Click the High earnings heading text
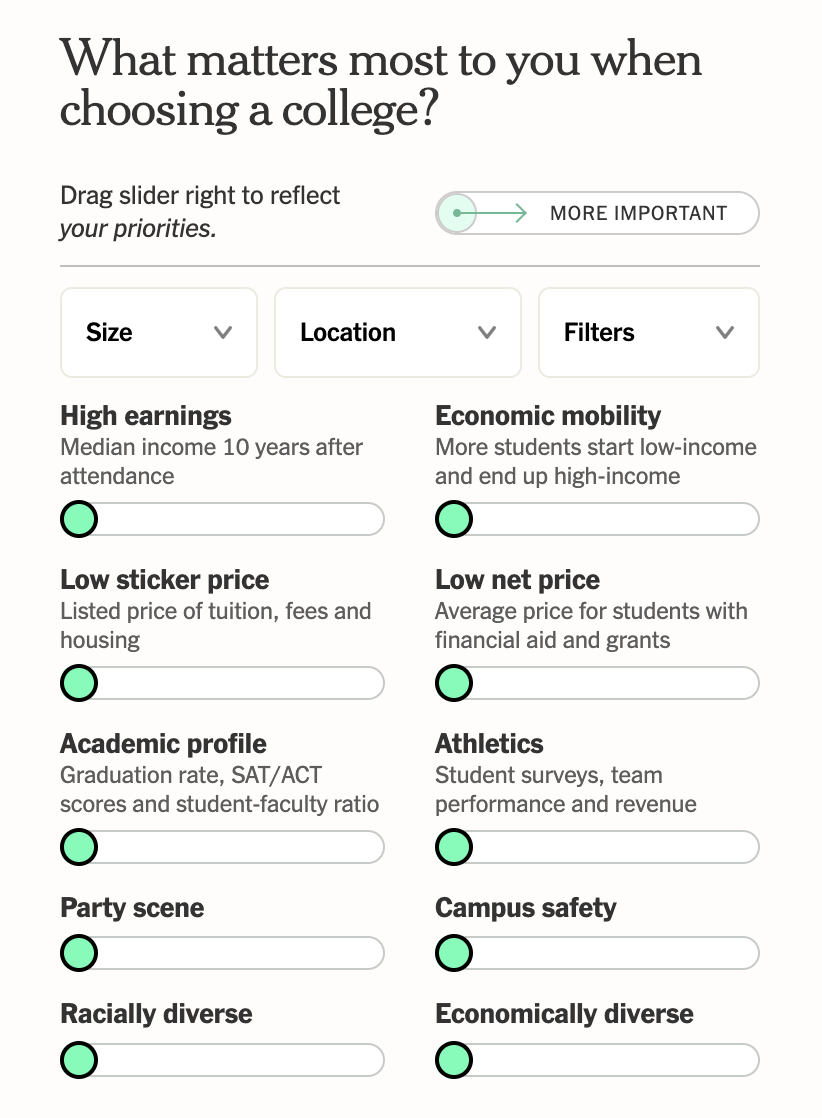Screen dimensions: 822x1118 tap(146, 416)
